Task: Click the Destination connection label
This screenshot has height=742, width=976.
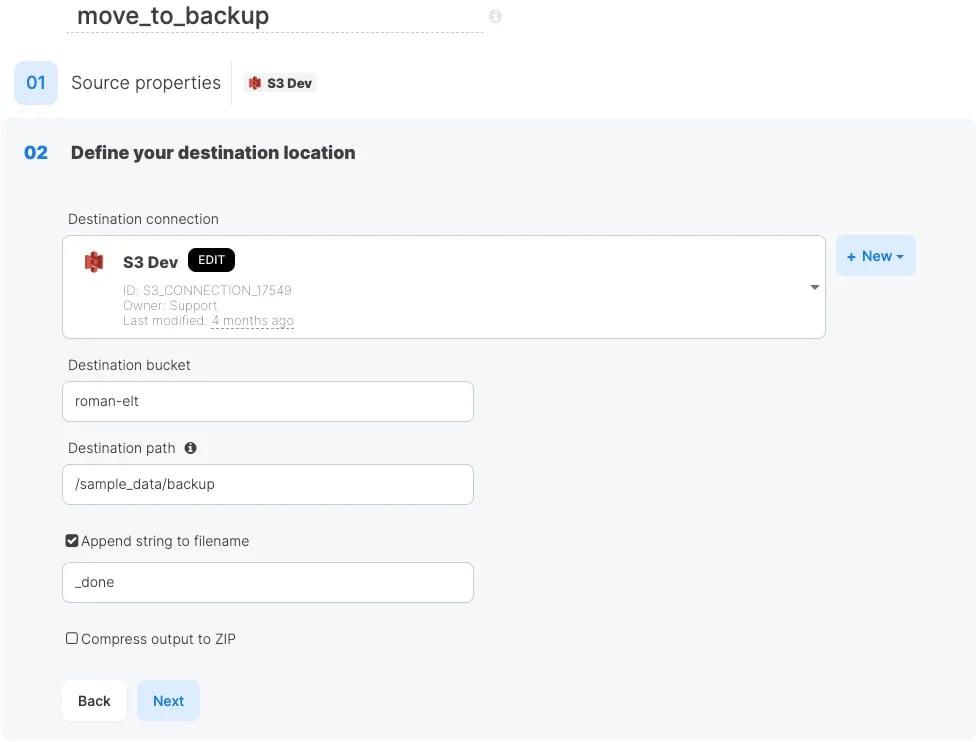Action: click(x=143, y=219)
